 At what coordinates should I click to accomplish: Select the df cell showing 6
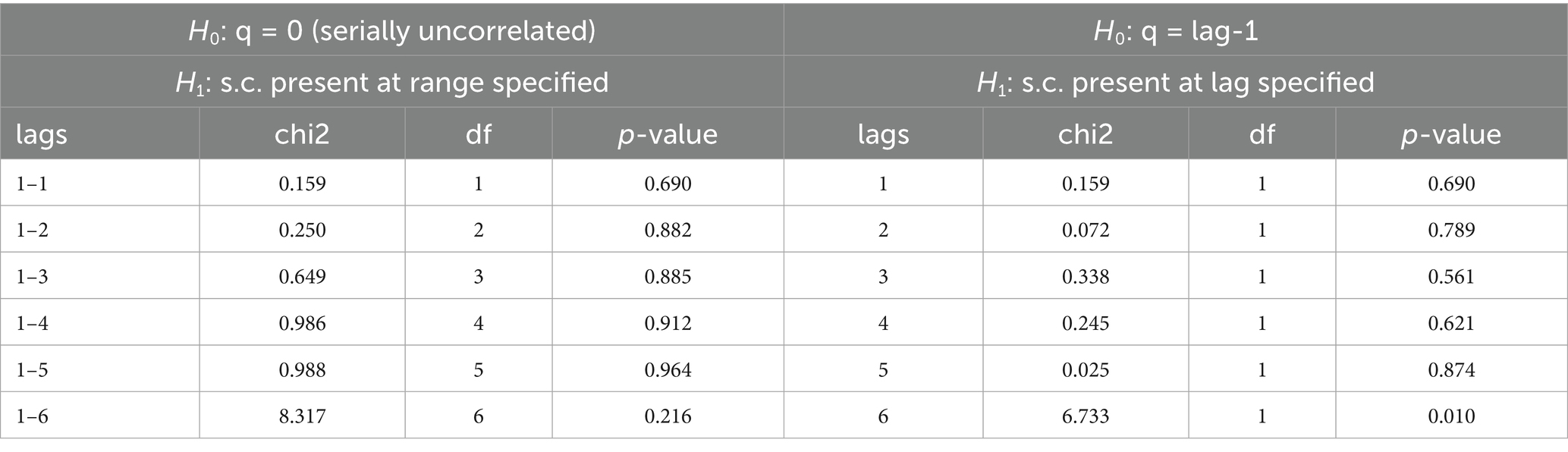click(478, 416)
